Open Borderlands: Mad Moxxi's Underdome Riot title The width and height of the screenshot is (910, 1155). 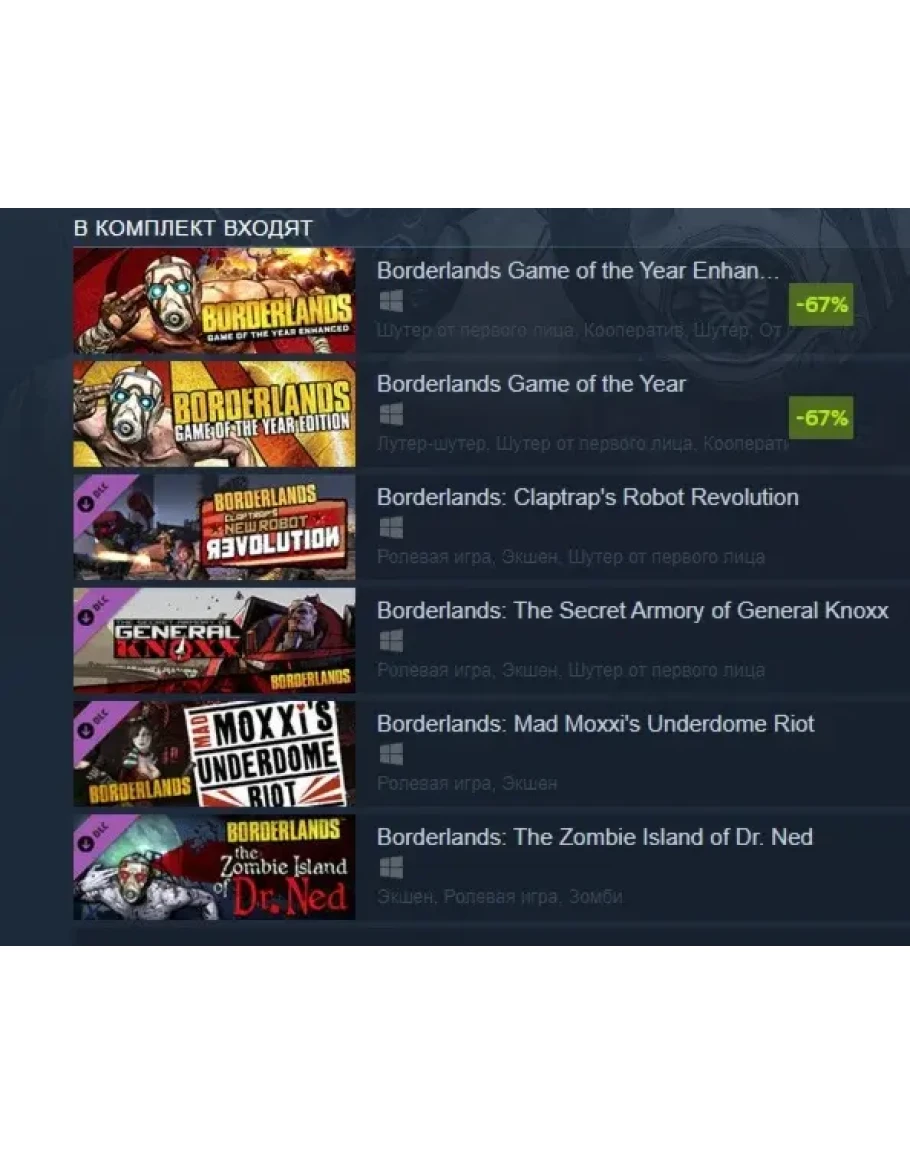point(595,724)
